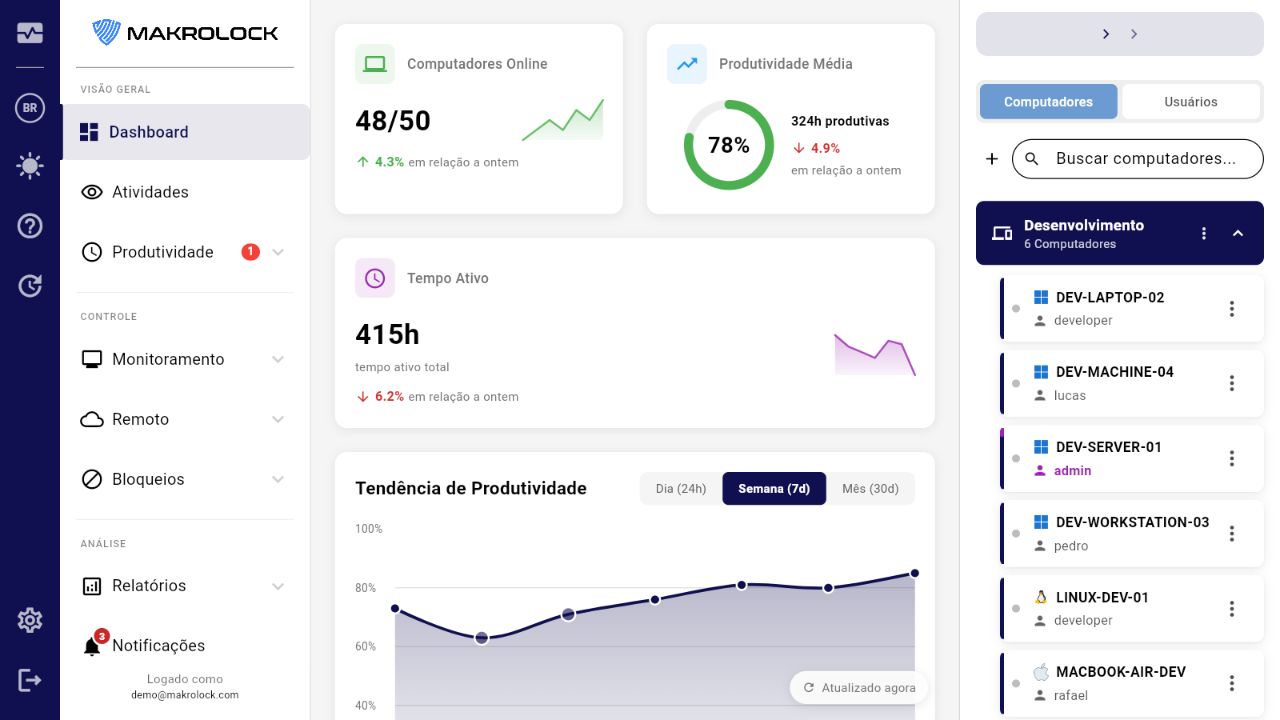Viewport: 1280px width, 720px height.
Task: Click the Notificações bell icon with badge
Action: 93,645
